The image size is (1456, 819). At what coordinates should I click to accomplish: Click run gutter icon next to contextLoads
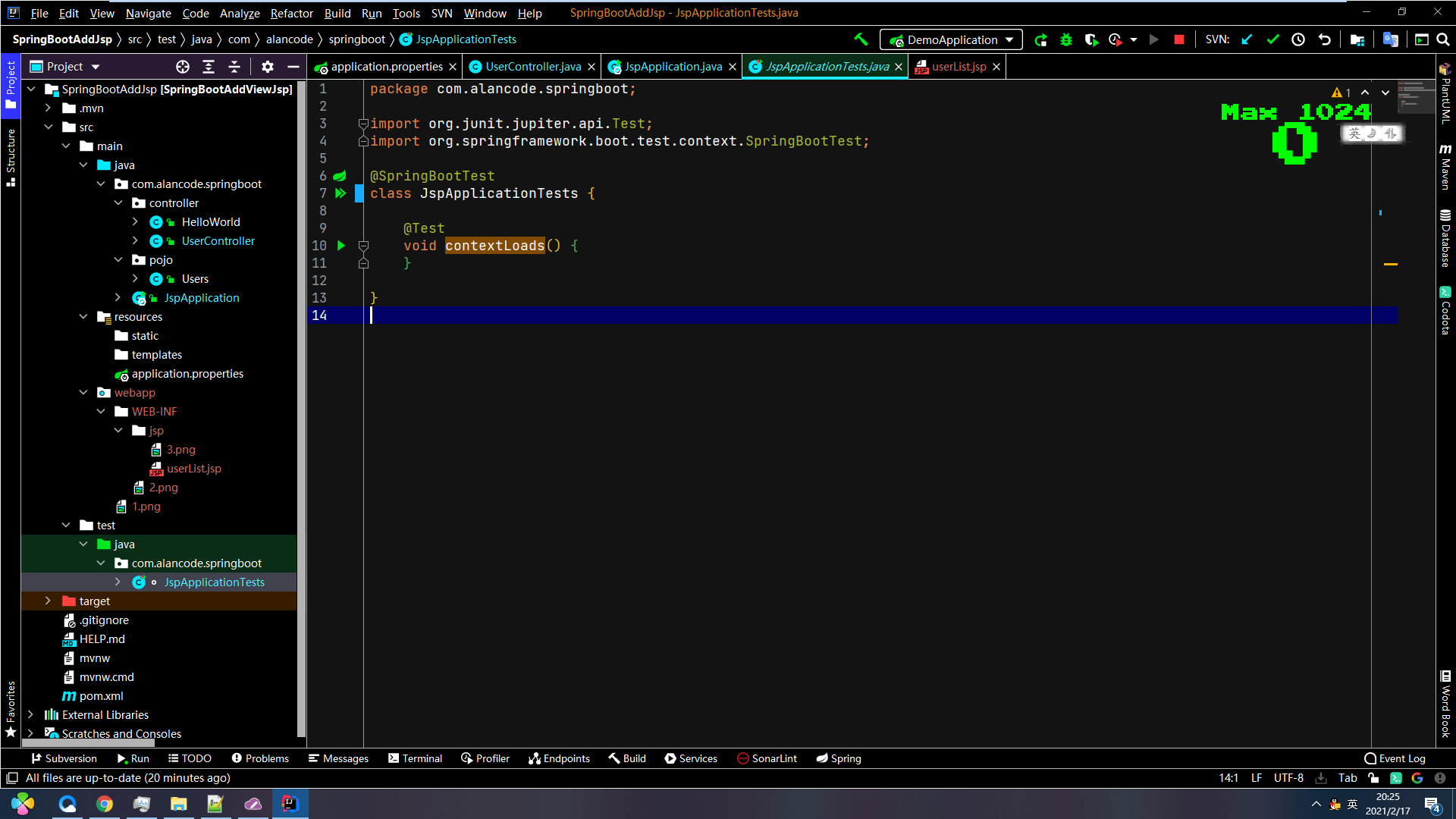tap(341, 245)
